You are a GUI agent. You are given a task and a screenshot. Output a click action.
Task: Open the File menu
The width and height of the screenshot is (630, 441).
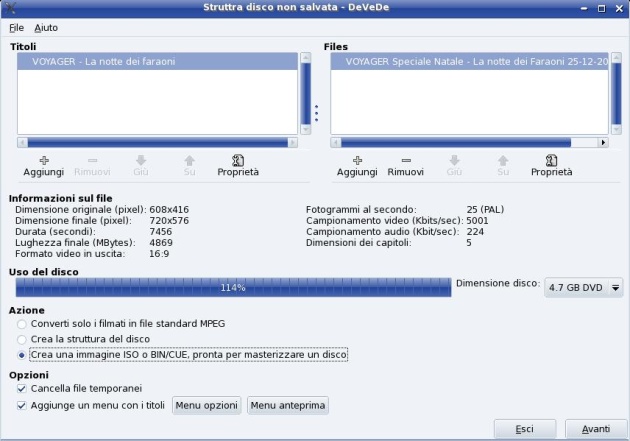[x=16, y=27]
